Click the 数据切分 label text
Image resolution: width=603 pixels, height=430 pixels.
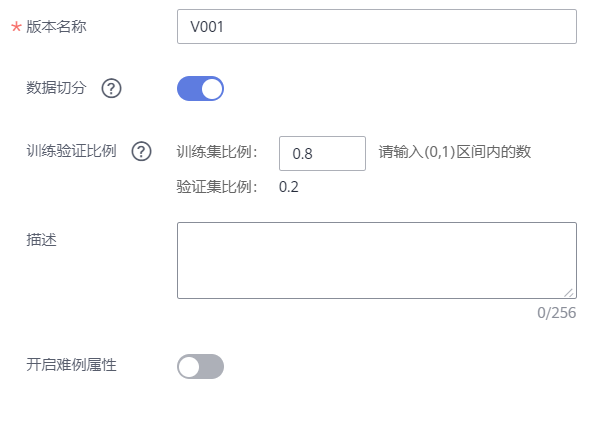[x=56, y=88]
